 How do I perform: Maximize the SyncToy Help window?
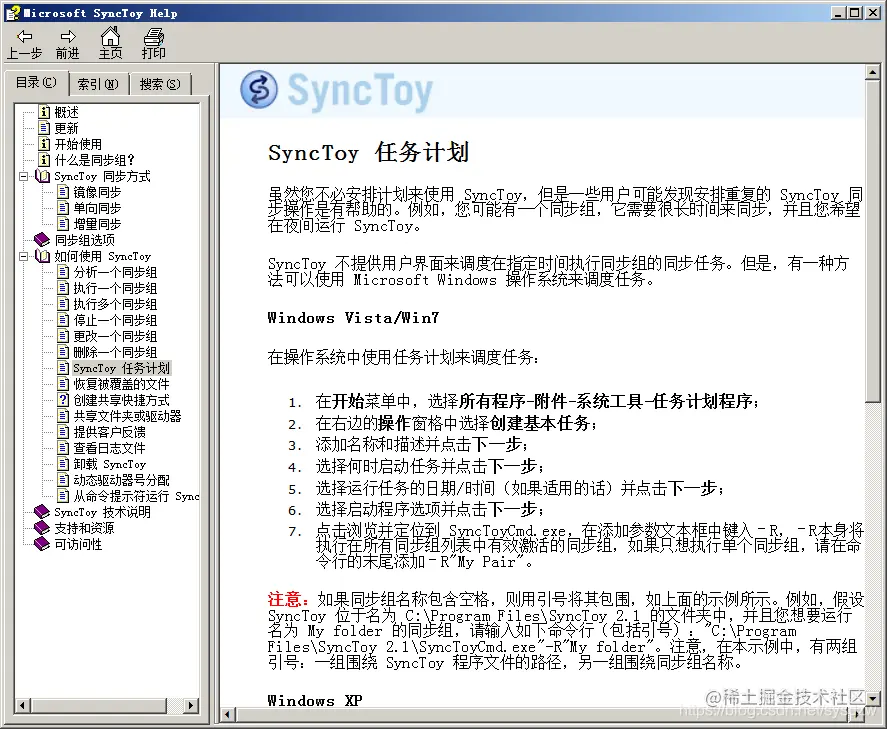pyautogui.click(x=855, y=12)
